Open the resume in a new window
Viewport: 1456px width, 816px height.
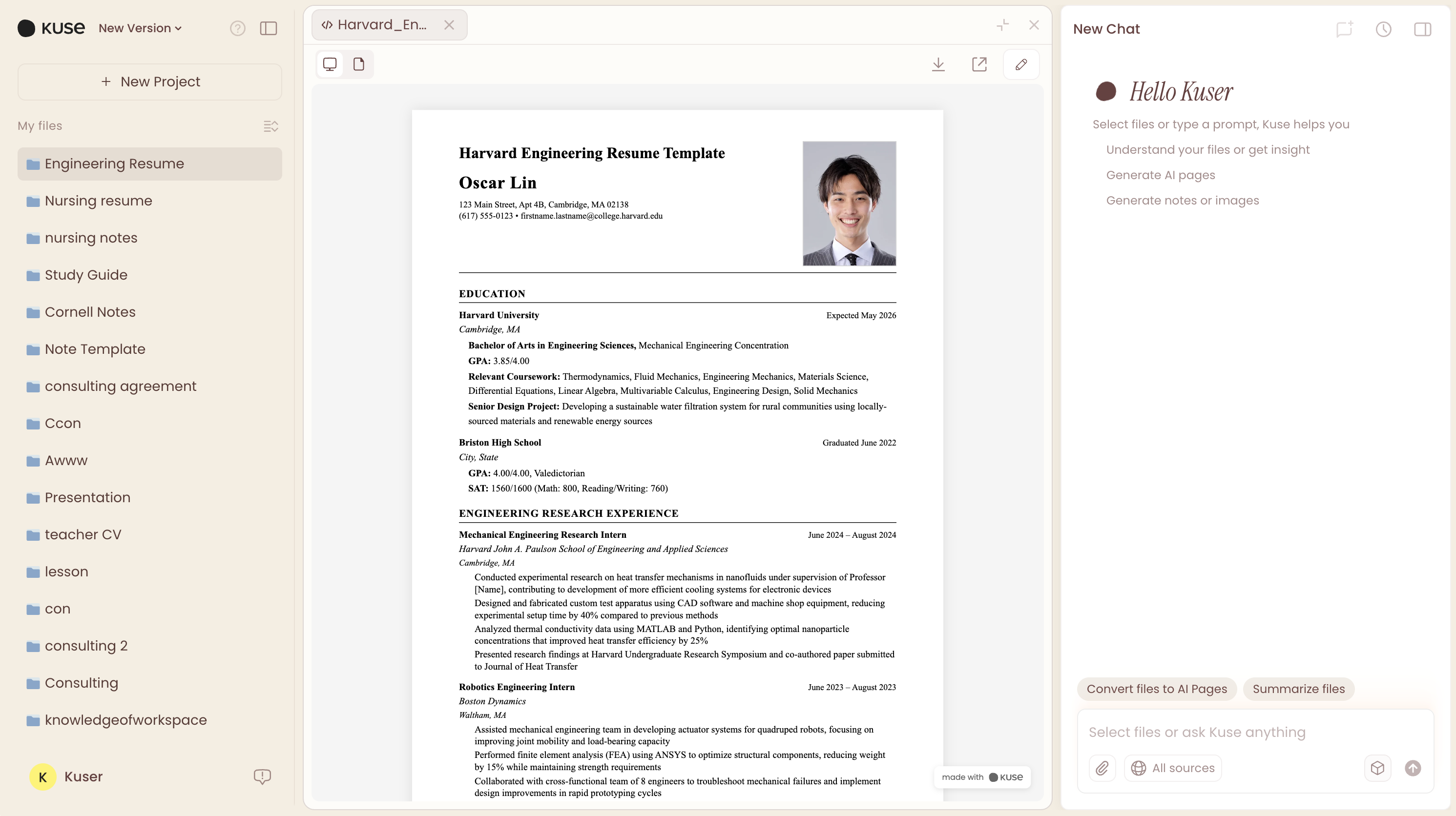point(979,64)
